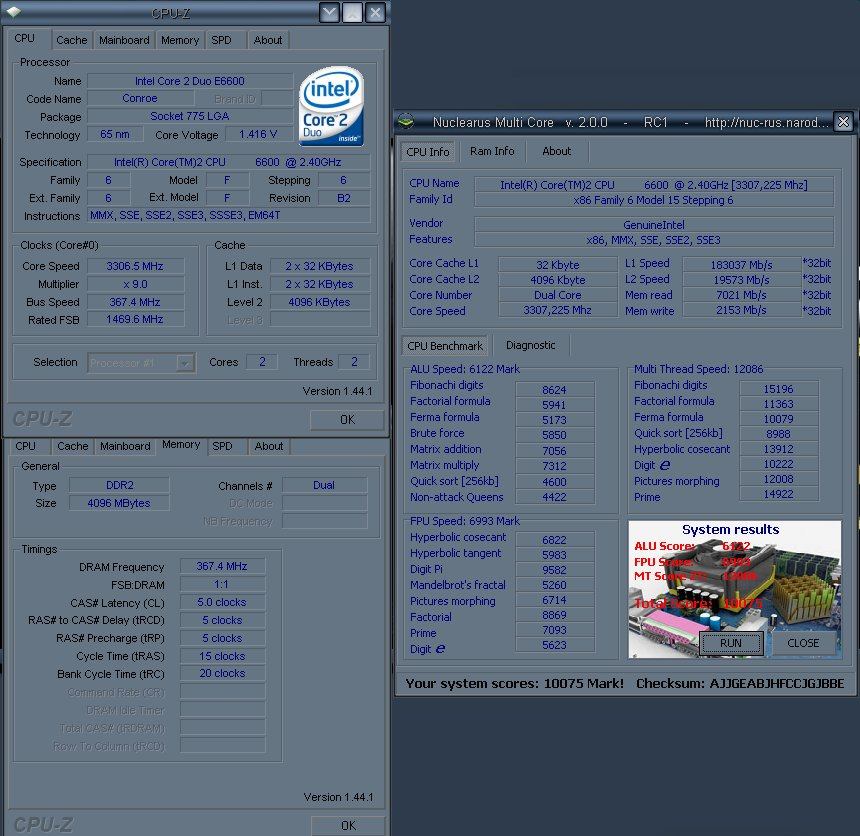
Task: Click the Cycle Time value 15 clocks
Action: [x=222, y=656]
